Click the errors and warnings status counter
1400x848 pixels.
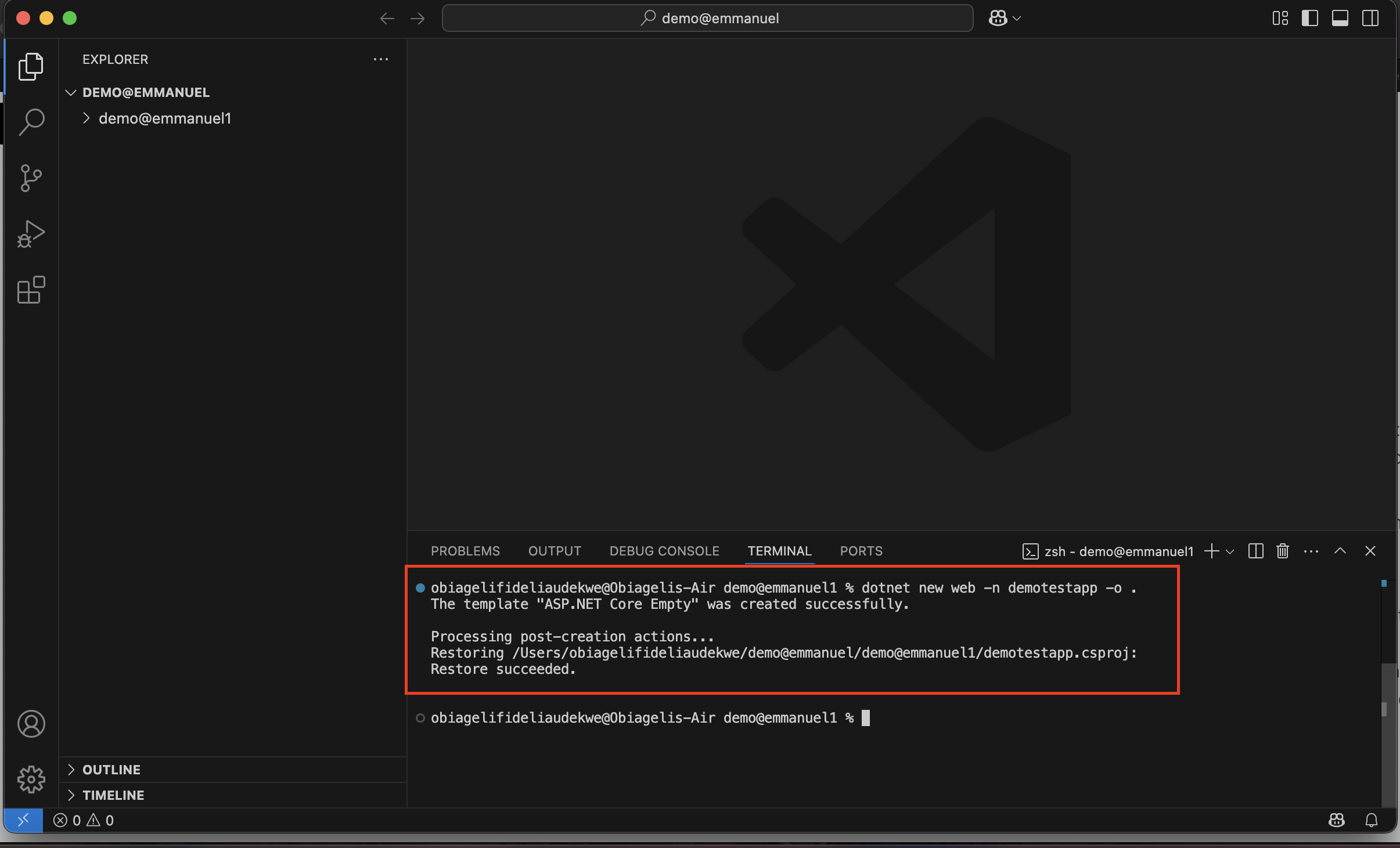pyautogui.click(x=84, y=820)
